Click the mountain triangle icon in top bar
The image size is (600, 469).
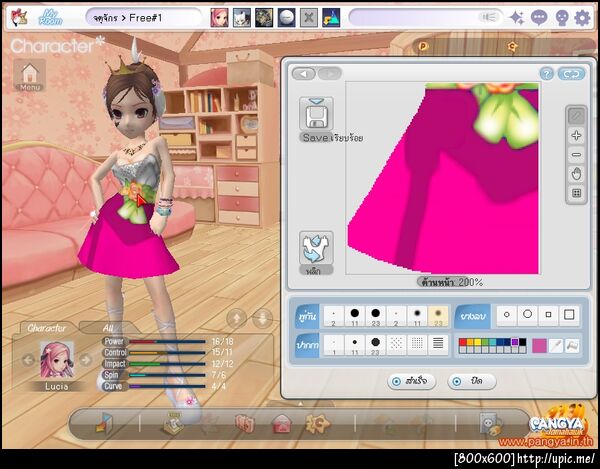click(x=331, y=18)
